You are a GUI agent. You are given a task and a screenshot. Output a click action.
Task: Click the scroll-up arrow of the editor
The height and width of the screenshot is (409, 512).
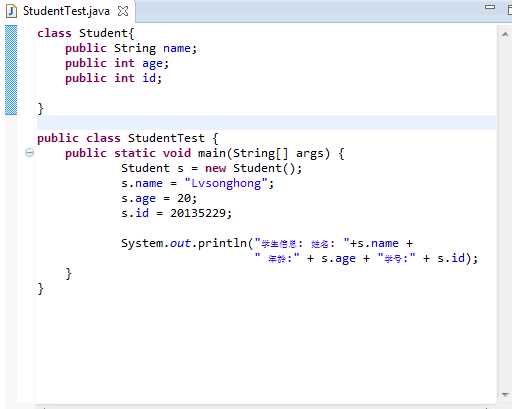point(505,34)
